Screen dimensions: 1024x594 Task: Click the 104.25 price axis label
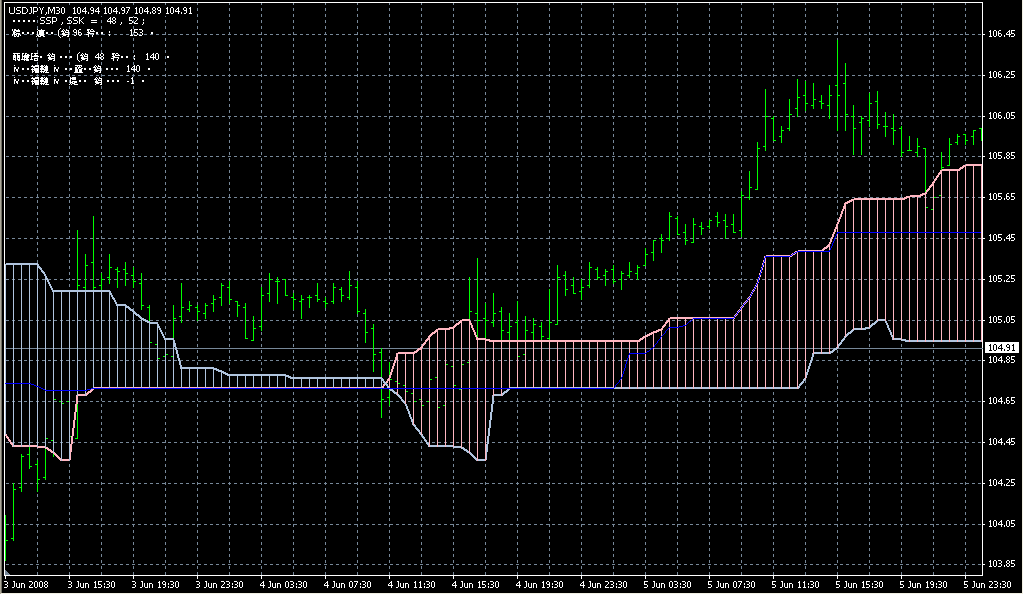(x=1001, y=483)
